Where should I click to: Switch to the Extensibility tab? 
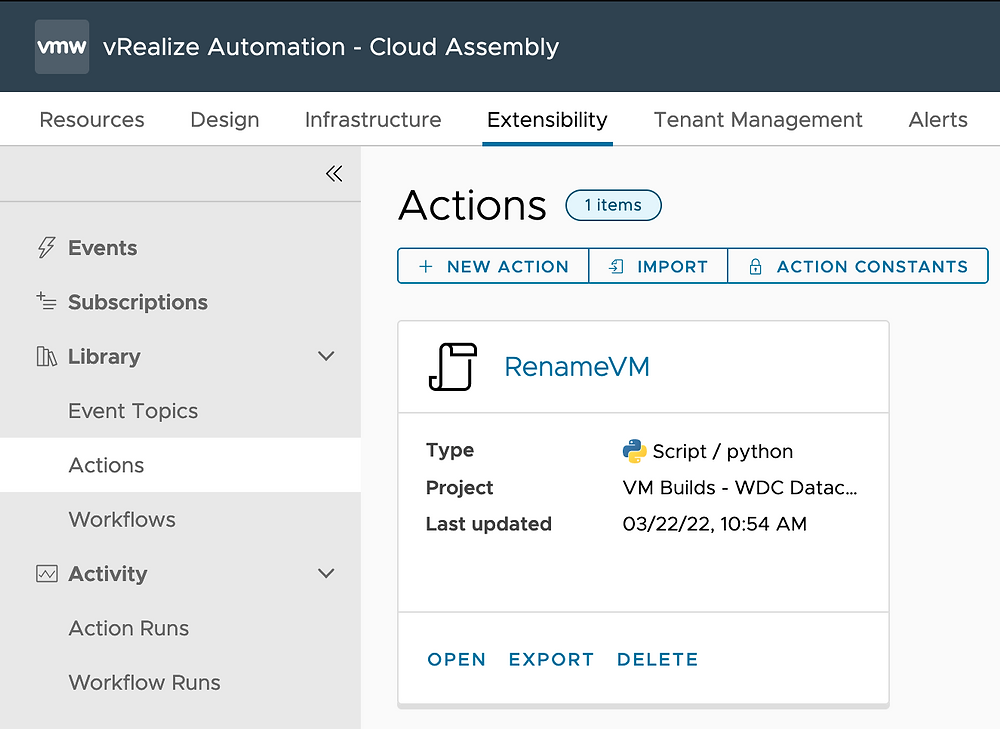(x=547, y=119)
